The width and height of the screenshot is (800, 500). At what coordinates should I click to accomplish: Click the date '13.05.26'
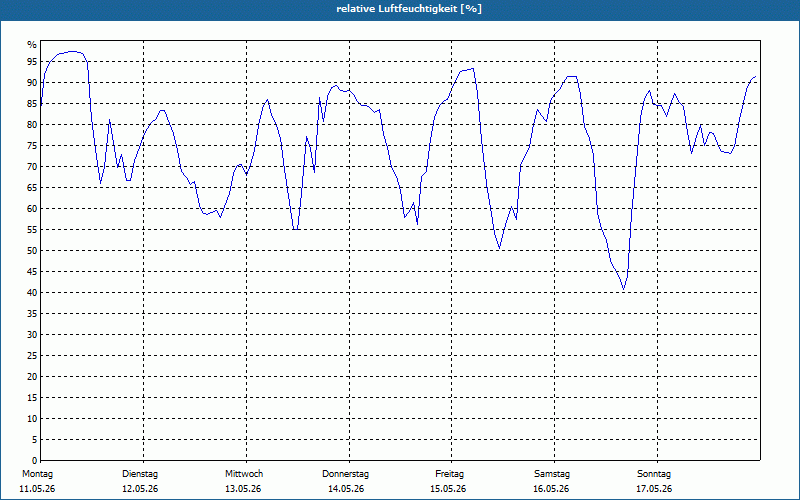243,489
